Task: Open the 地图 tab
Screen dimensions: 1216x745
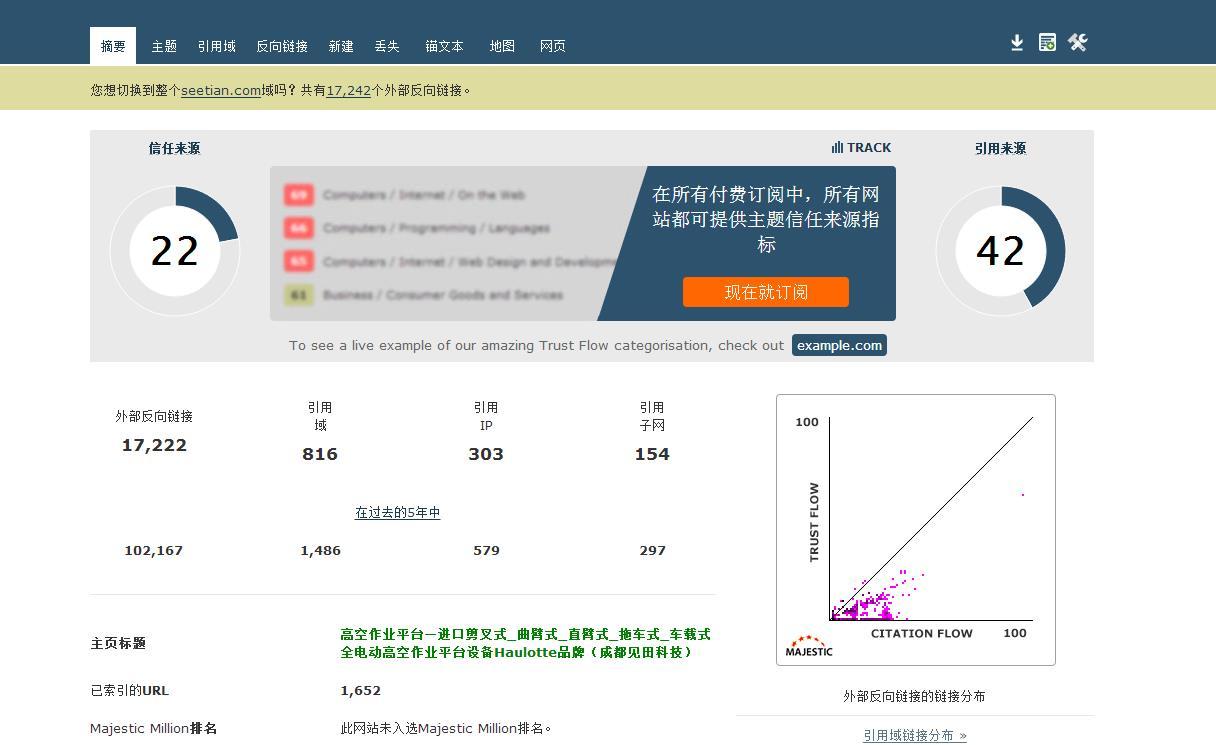Action: [502, 46]
